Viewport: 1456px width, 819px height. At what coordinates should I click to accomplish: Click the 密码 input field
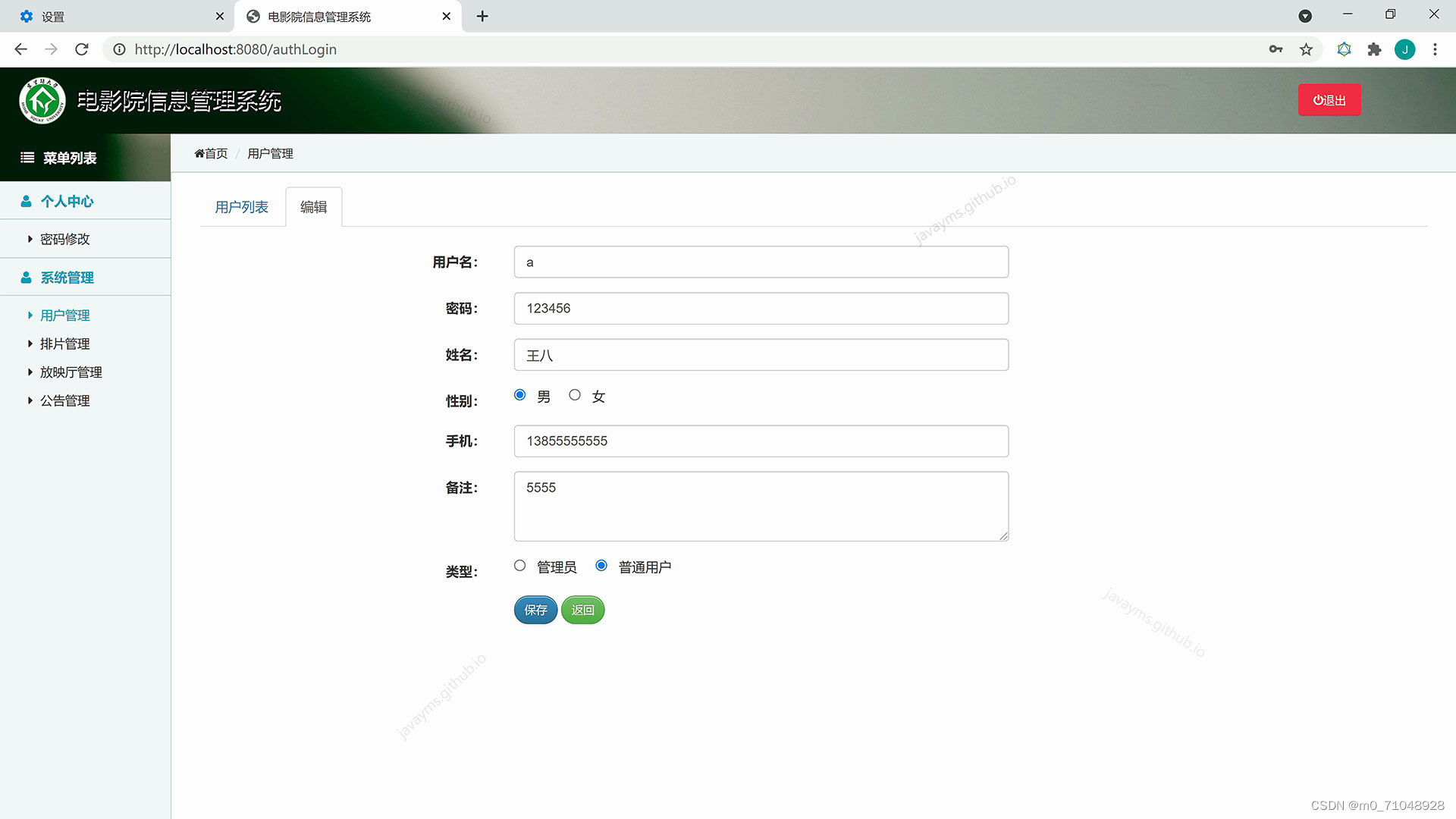pyautogui.click(x=761, y=308)
